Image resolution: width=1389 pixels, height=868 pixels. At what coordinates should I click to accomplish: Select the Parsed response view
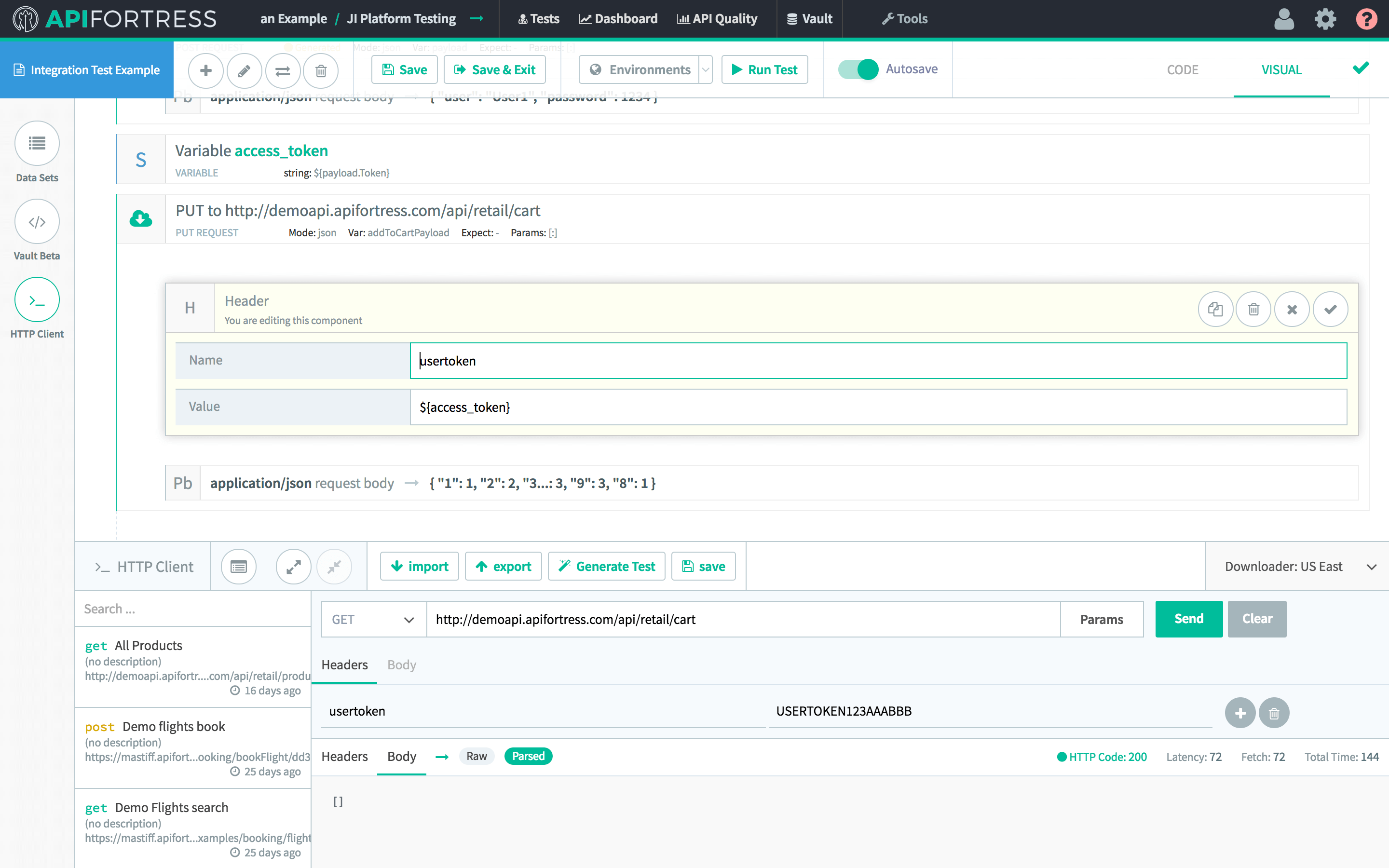528,756
